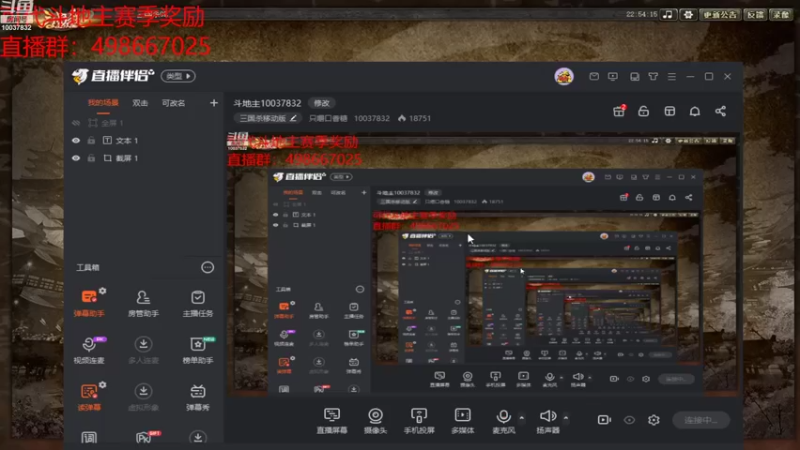Open the notification bell
Image resolution: width=800 pixels, height=450 pixels.
pos(695,111)
